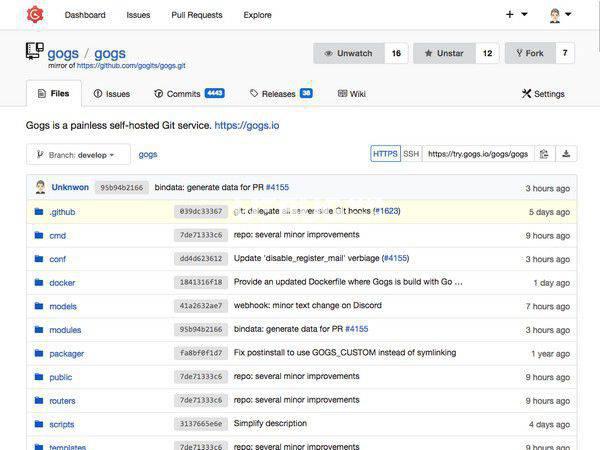Open commit 1841316f18 hash
Viewport: 600px width, 450px height.
tap(201, 282)
